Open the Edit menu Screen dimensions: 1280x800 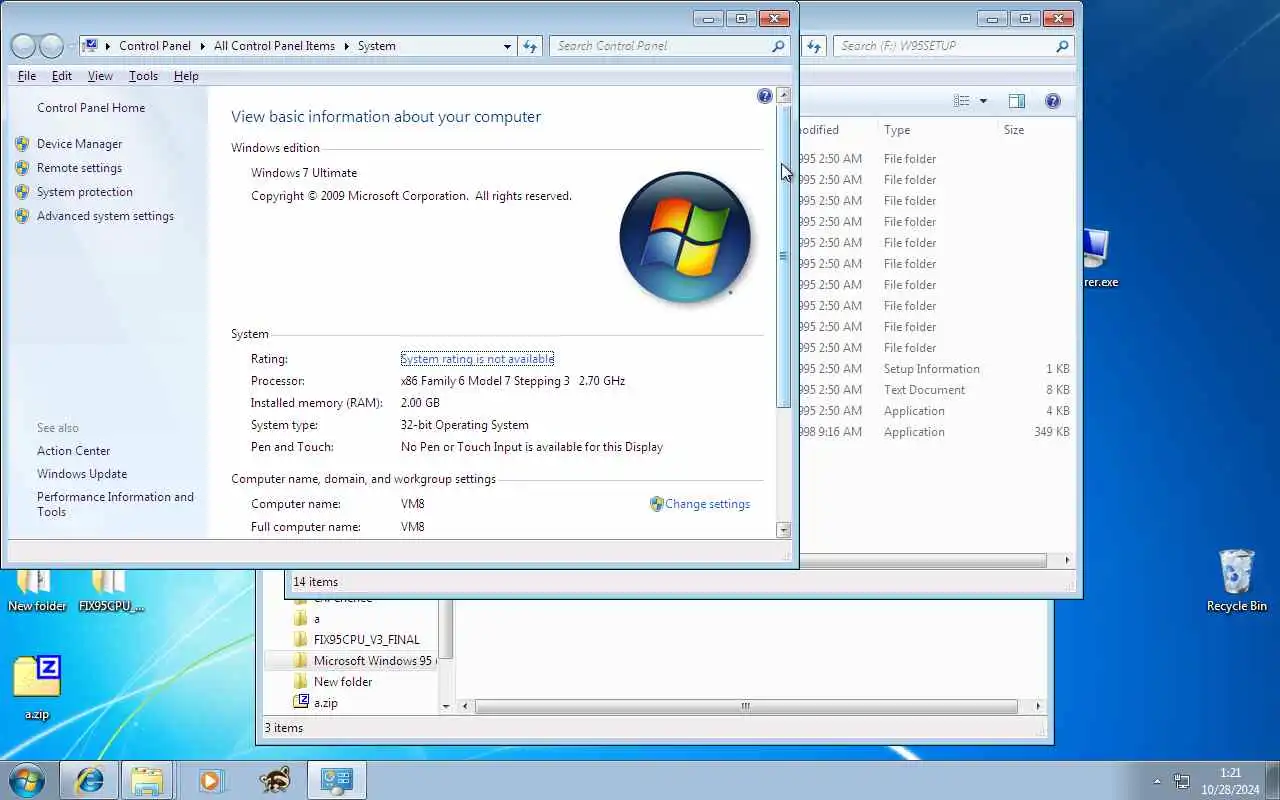click(62, 76)
